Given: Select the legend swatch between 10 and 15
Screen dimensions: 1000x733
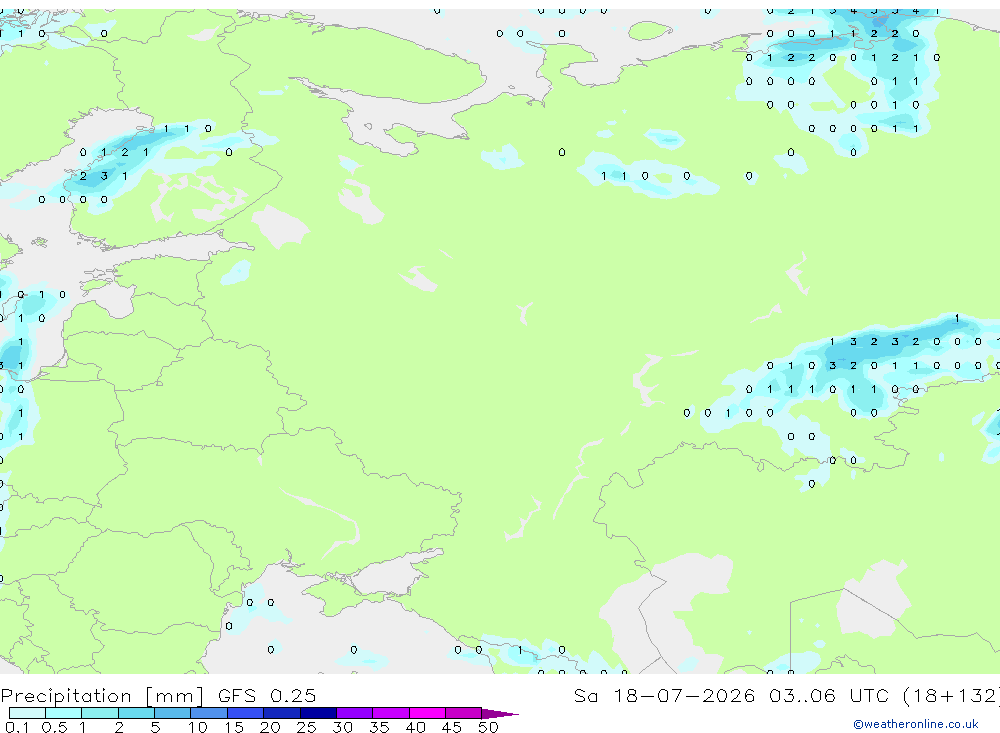Looking at the screenshot, I should click(x=209, y=713).
